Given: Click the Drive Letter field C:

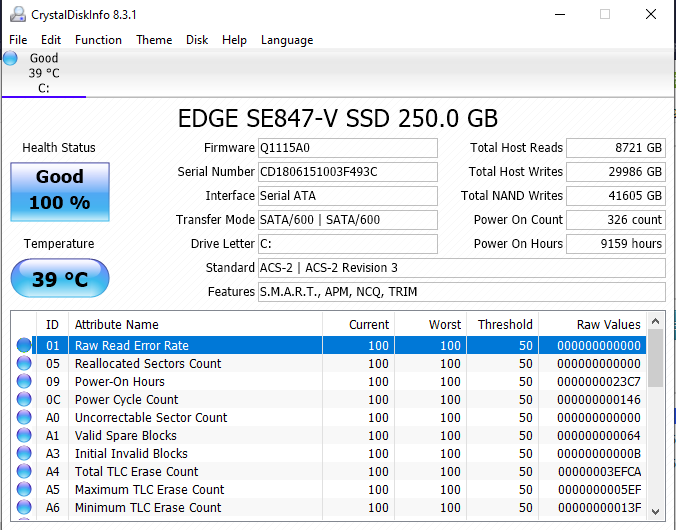Looking at the screenshot, I should click(347, 244).
